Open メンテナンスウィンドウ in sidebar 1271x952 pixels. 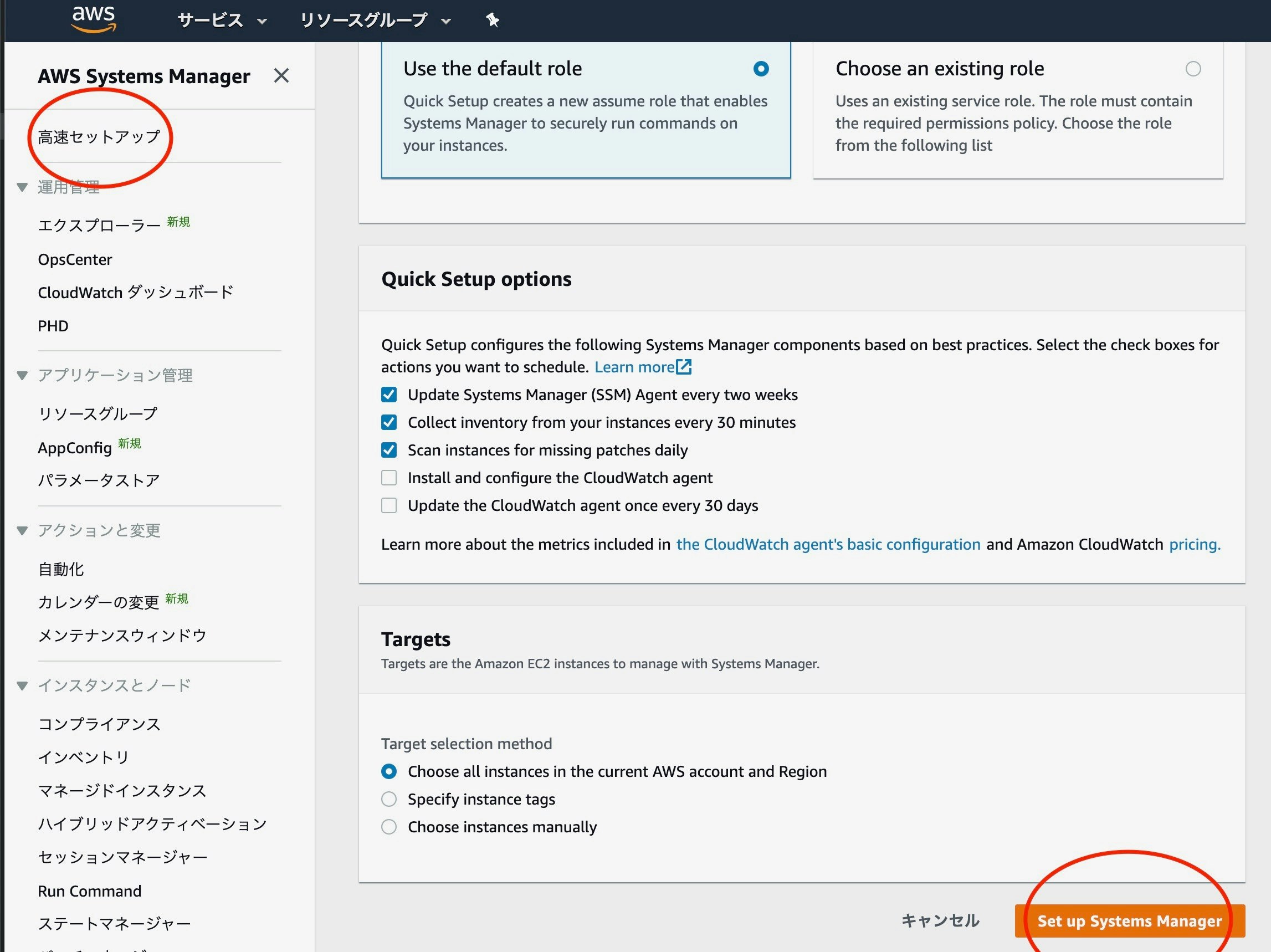tap(122, 636)
